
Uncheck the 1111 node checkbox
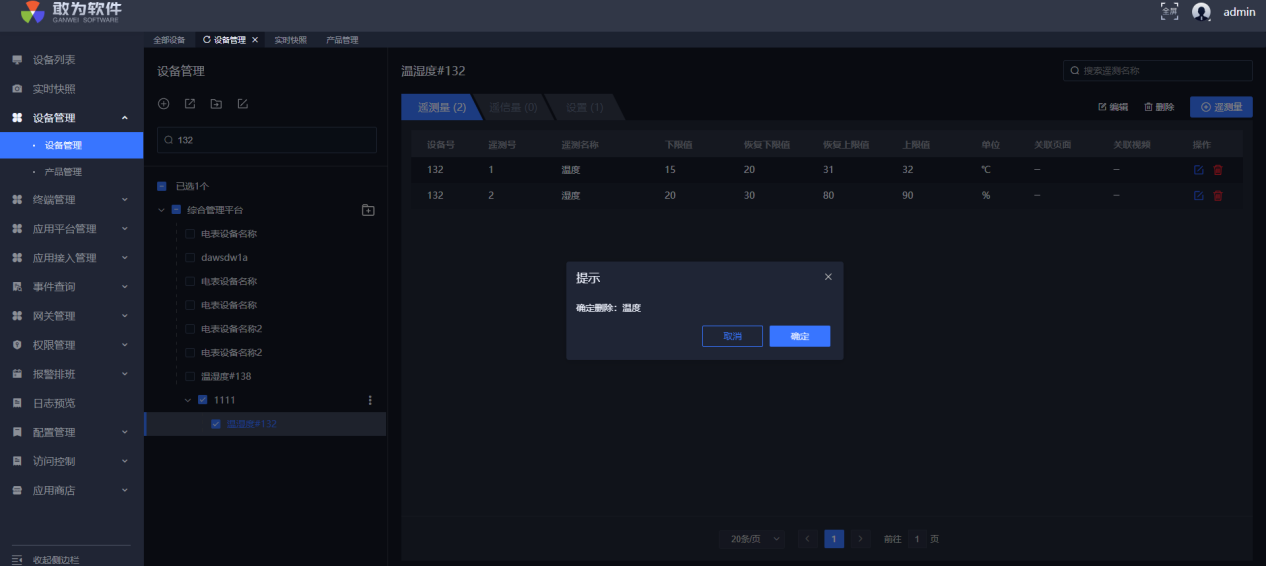pyautogui.click(x=203, y=400)
